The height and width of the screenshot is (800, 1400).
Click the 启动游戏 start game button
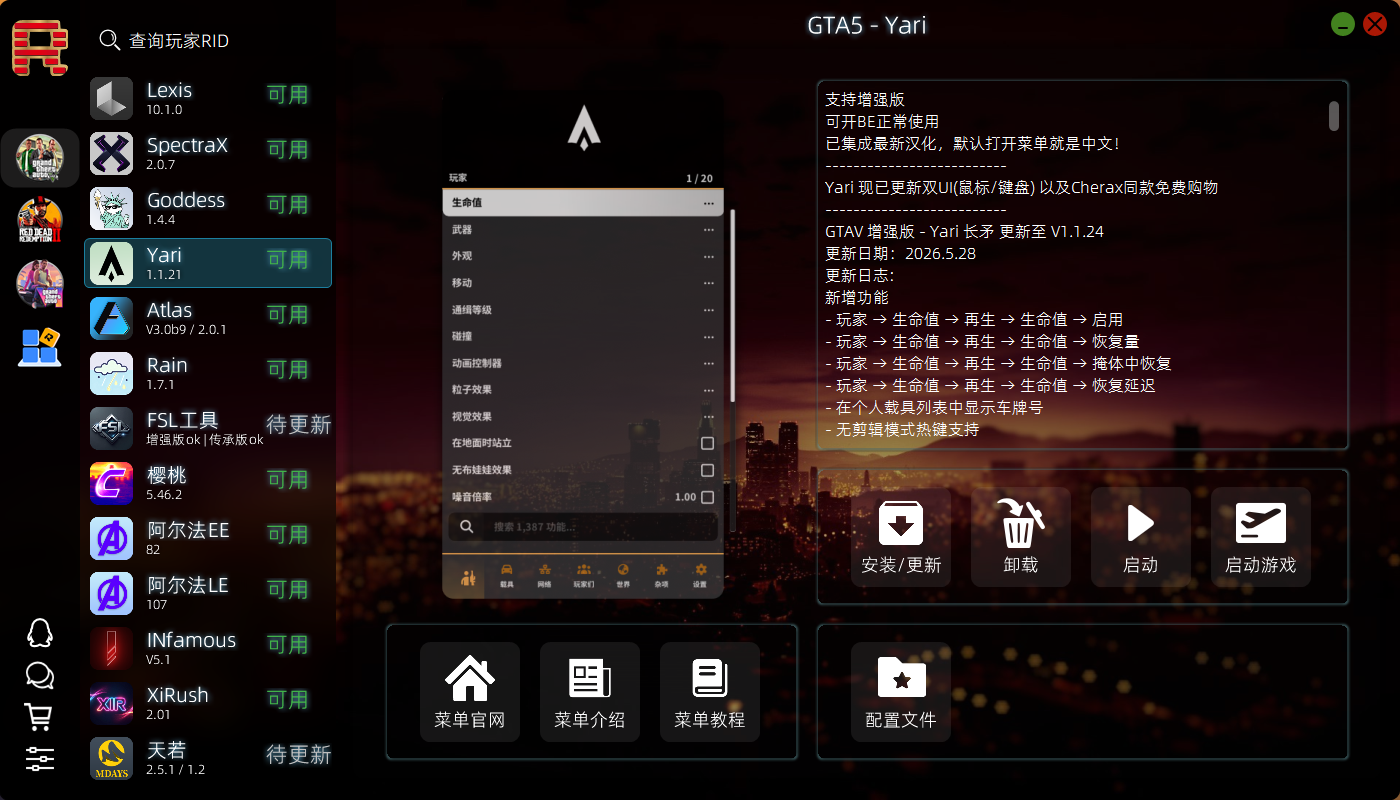pyautogui.click(x=1261, y=537)
